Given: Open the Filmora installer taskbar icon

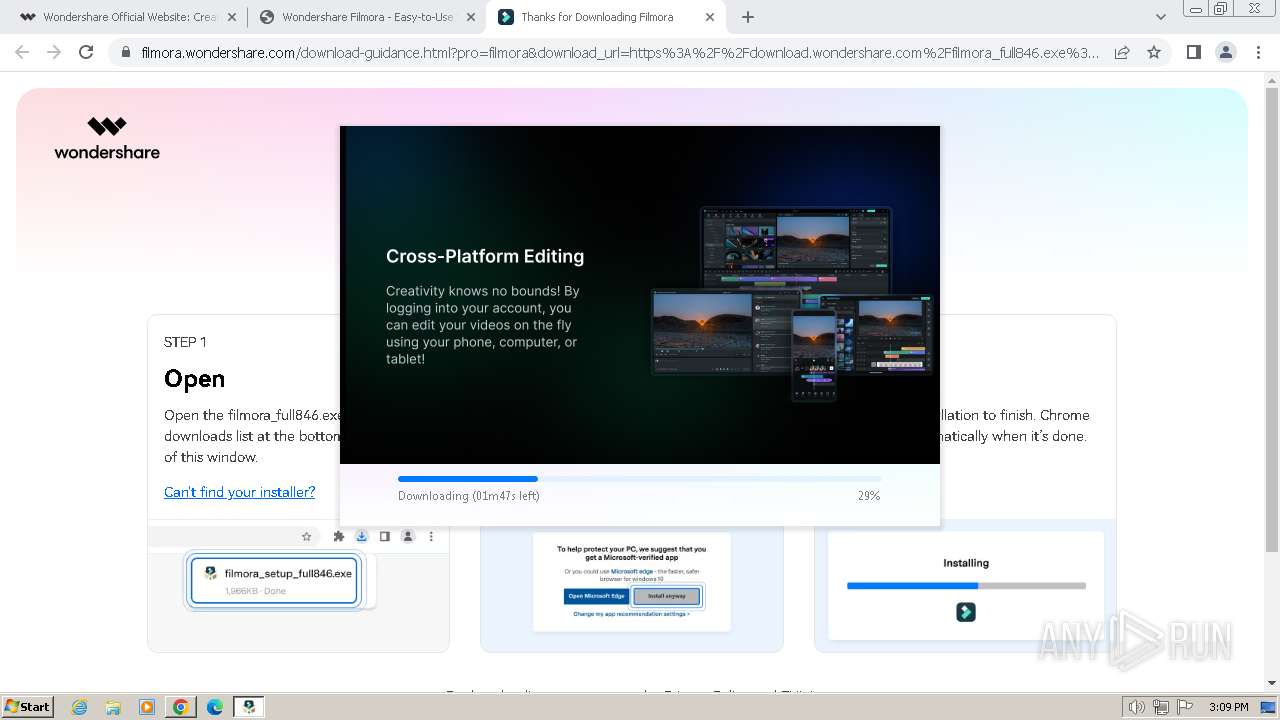Looking at the screenshot, I should 249,707.
